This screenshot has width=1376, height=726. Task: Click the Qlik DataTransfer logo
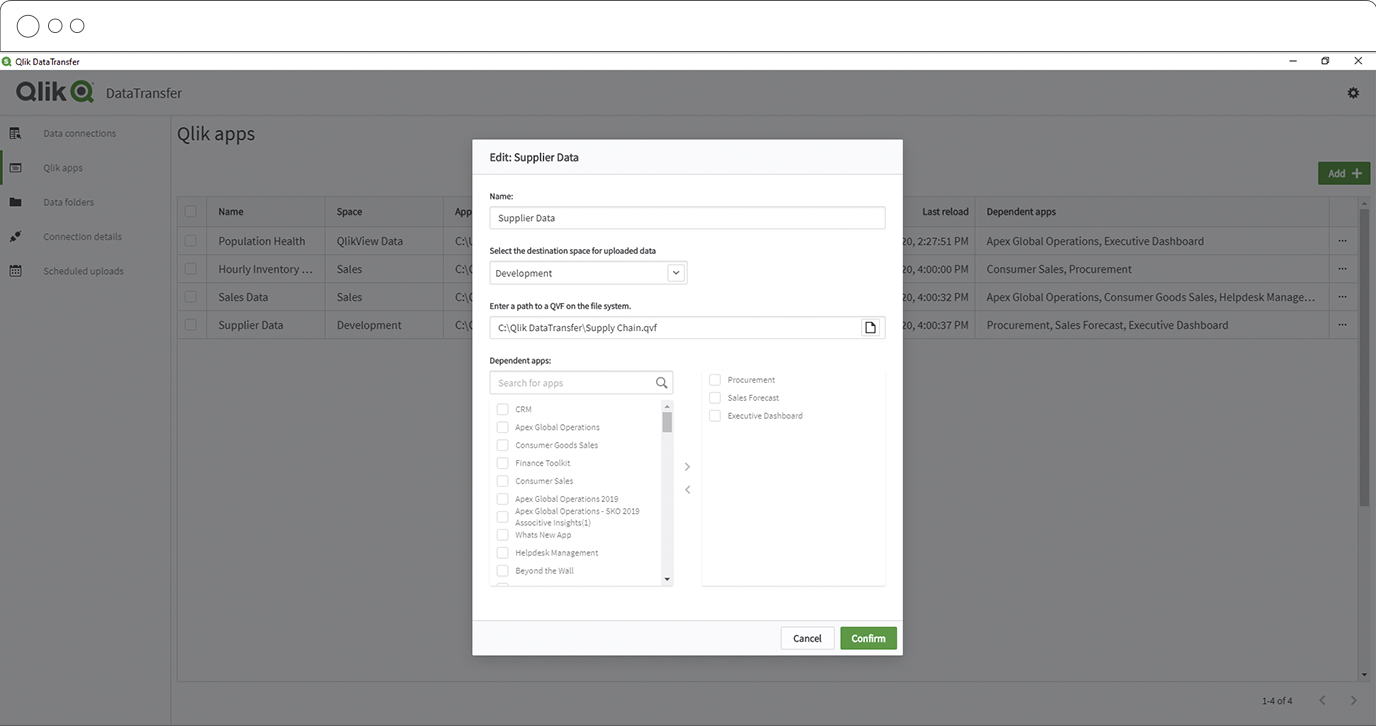click(x=52, y=92)
